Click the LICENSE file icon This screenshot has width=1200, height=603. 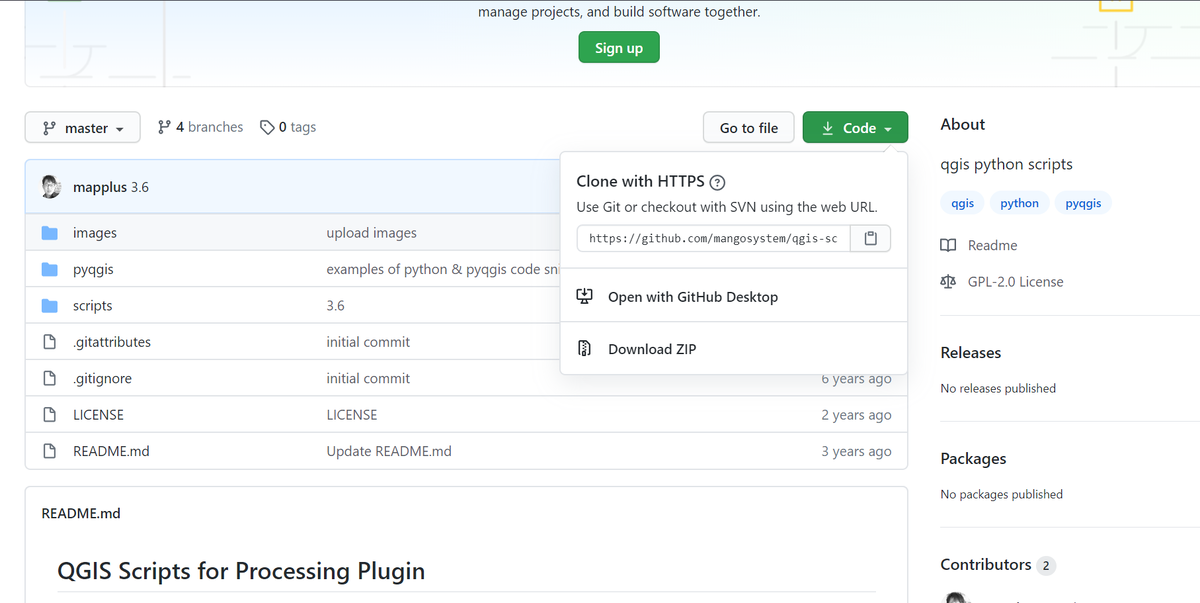(50, 415)
